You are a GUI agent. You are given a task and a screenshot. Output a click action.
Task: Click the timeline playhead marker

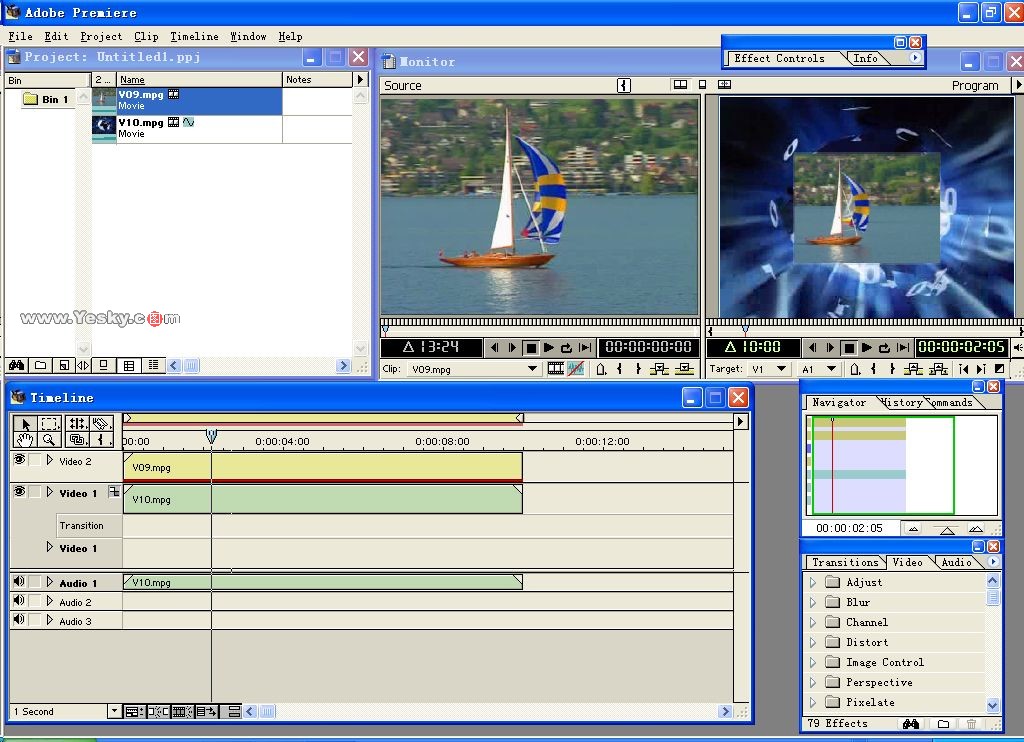pos(211,436)
